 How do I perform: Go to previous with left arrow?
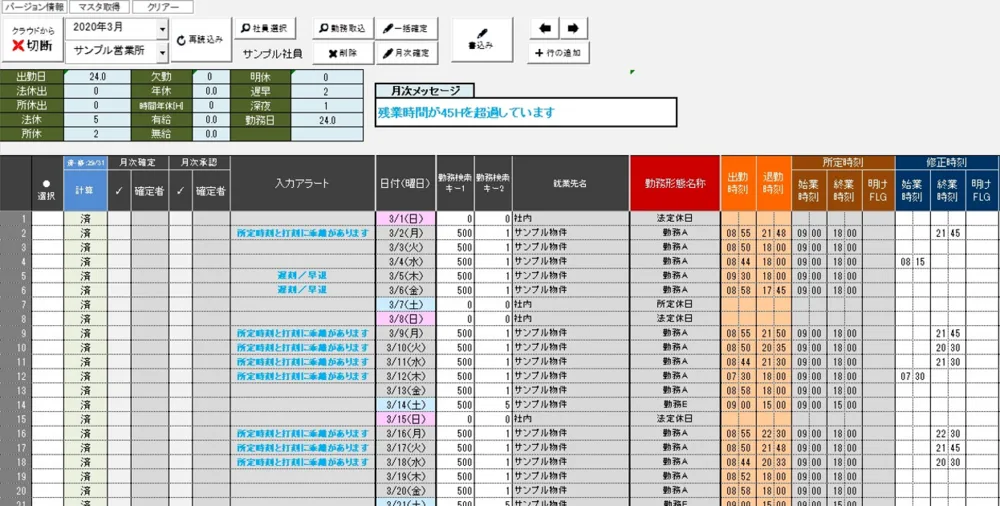[544, 29]
